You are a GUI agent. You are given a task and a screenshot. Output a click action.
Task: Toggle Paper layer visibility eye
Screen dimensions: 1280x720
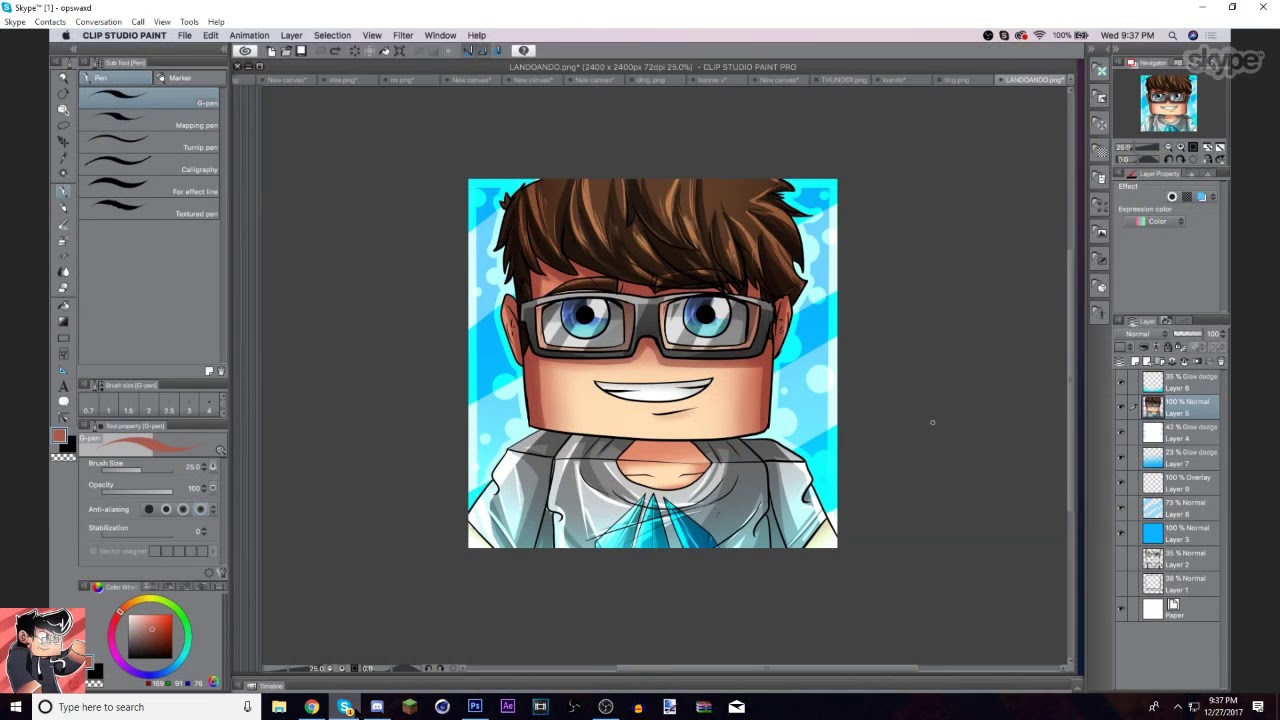(1120, 609)
